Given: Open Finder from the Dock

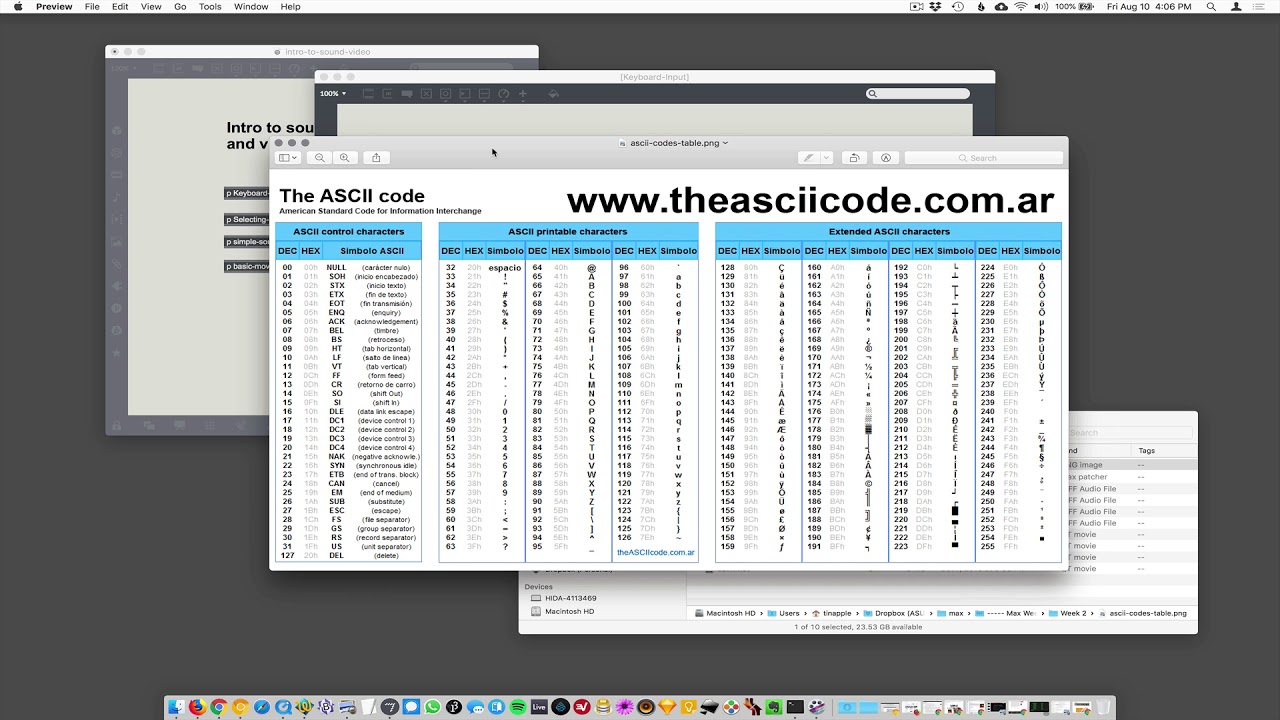Looking at the screenshot, I should (176, 707).
